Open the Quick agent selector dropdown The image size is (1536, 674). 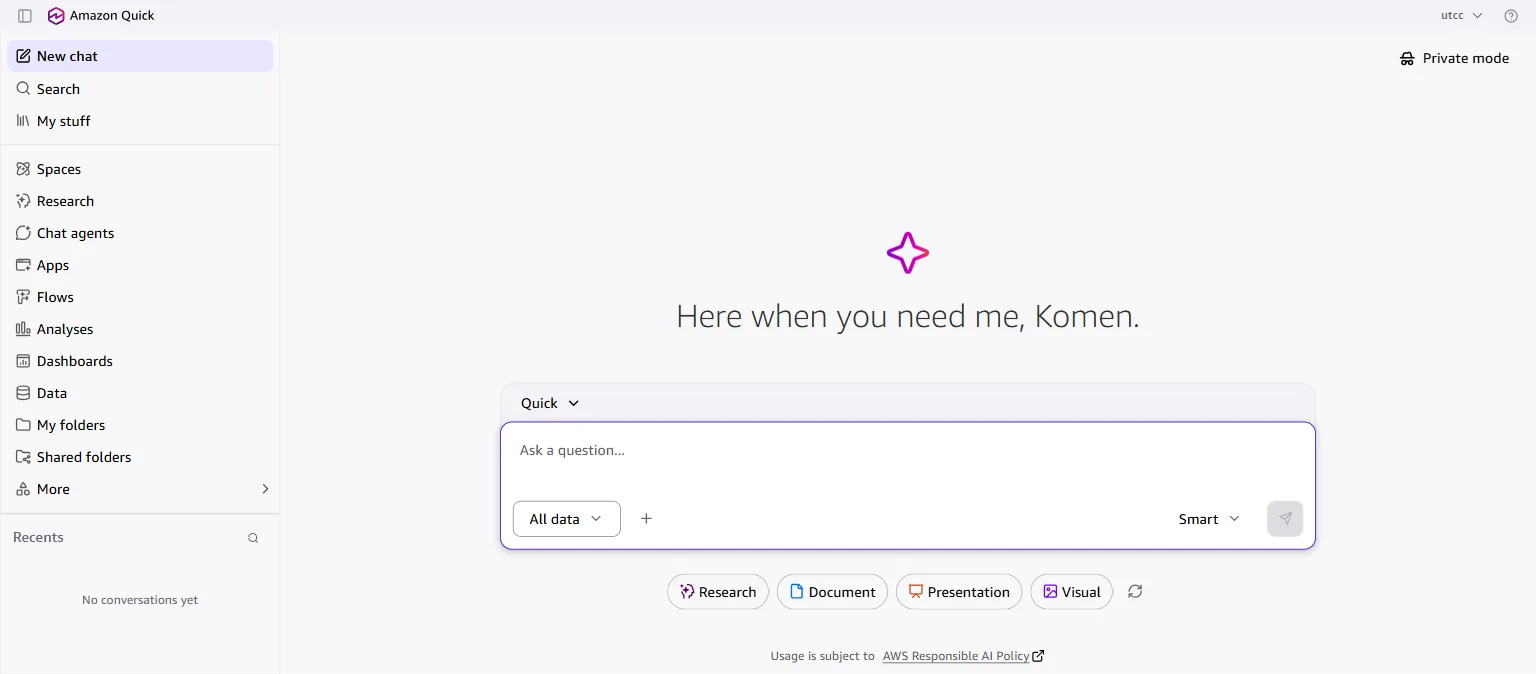550,403
